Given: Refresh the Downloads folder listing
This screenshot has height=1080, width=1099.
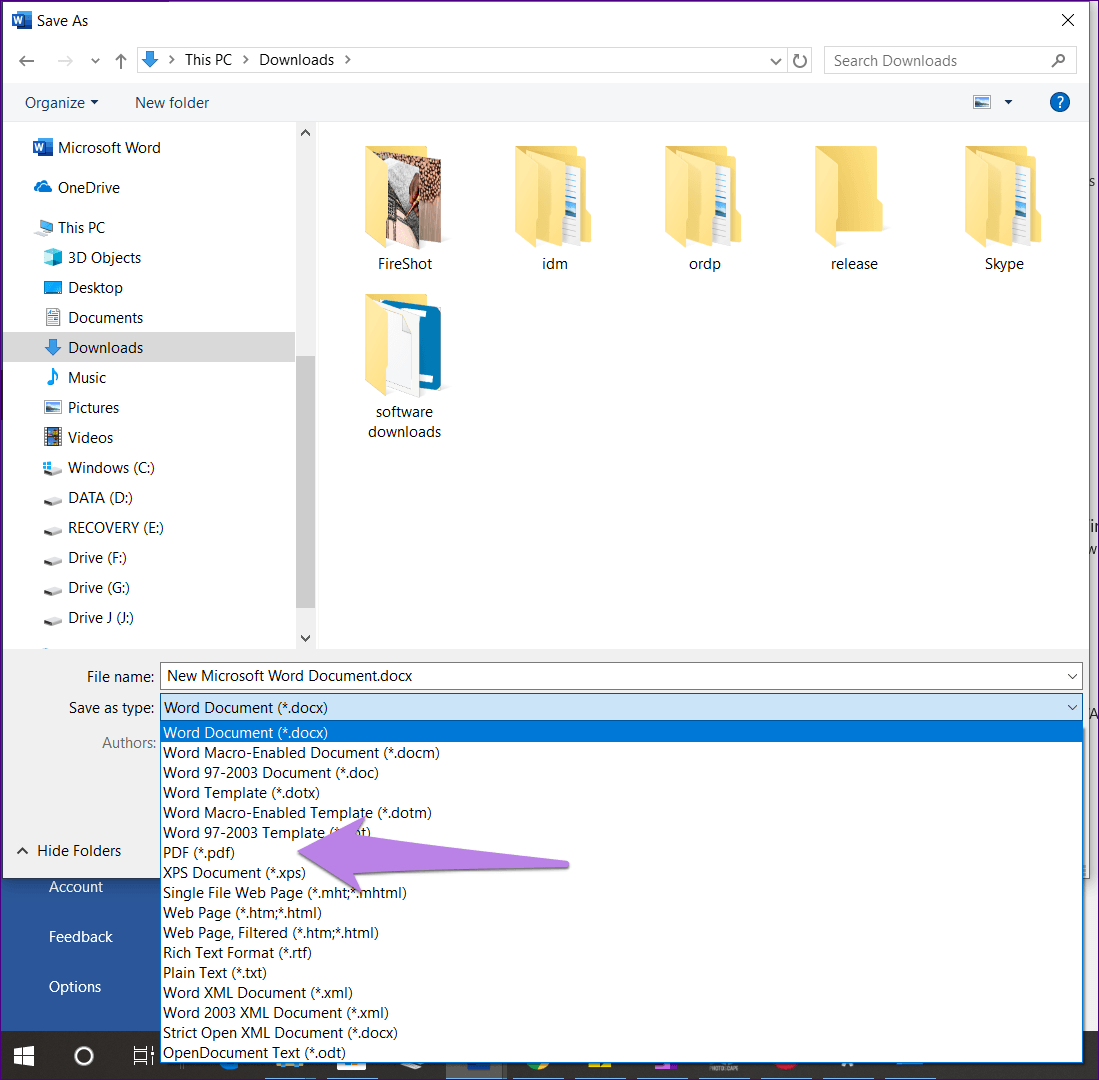Looking at the screenshot, I should click(800, 61).
